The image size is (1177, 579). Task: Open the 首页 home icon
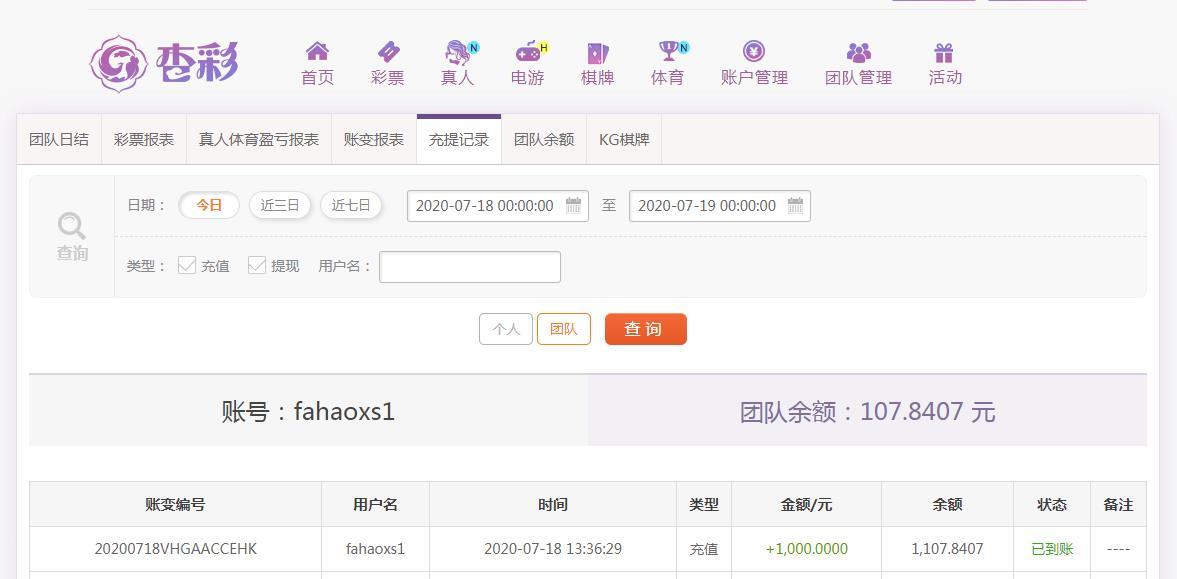click(317, 51)
